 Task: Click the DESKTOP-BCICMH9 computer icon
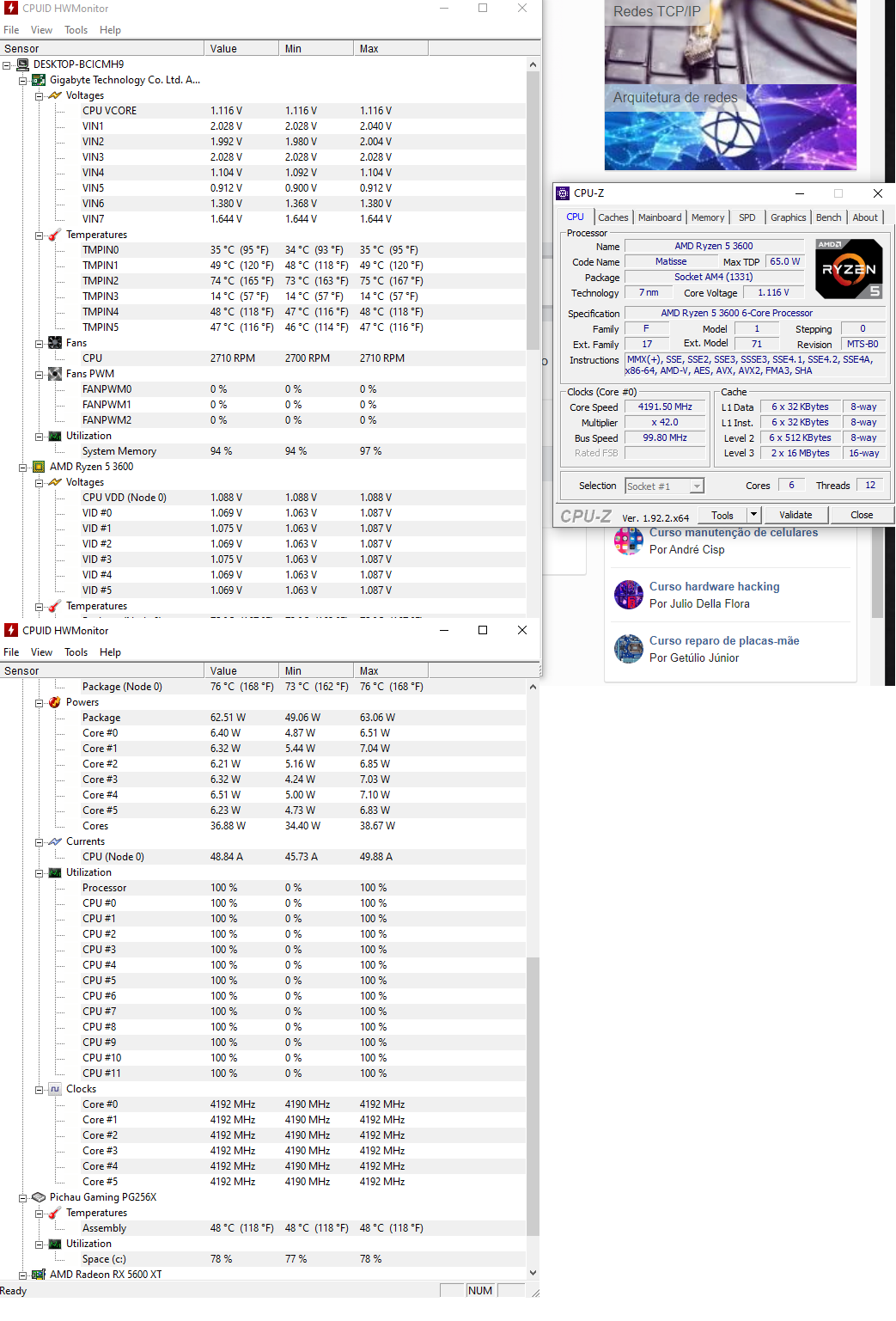click(22, 64)
